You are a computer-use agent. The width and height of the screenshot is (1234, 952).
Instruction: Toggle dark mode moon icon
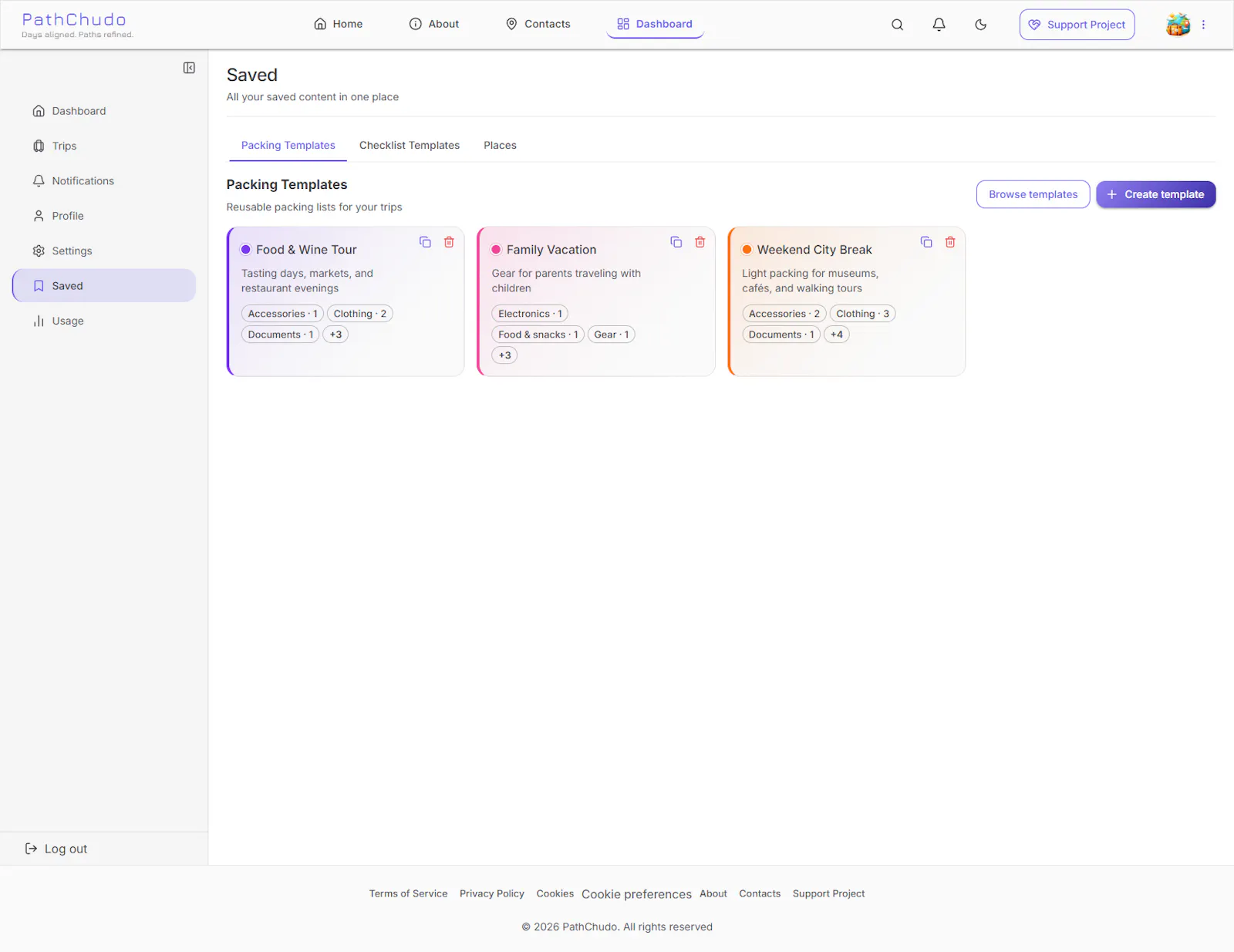pos(980,25)
